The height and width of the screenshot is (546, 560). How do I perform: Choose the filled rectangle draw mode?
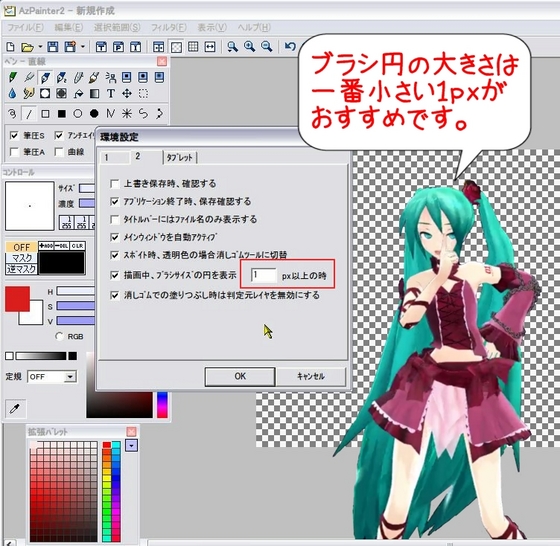coord(62,114)
